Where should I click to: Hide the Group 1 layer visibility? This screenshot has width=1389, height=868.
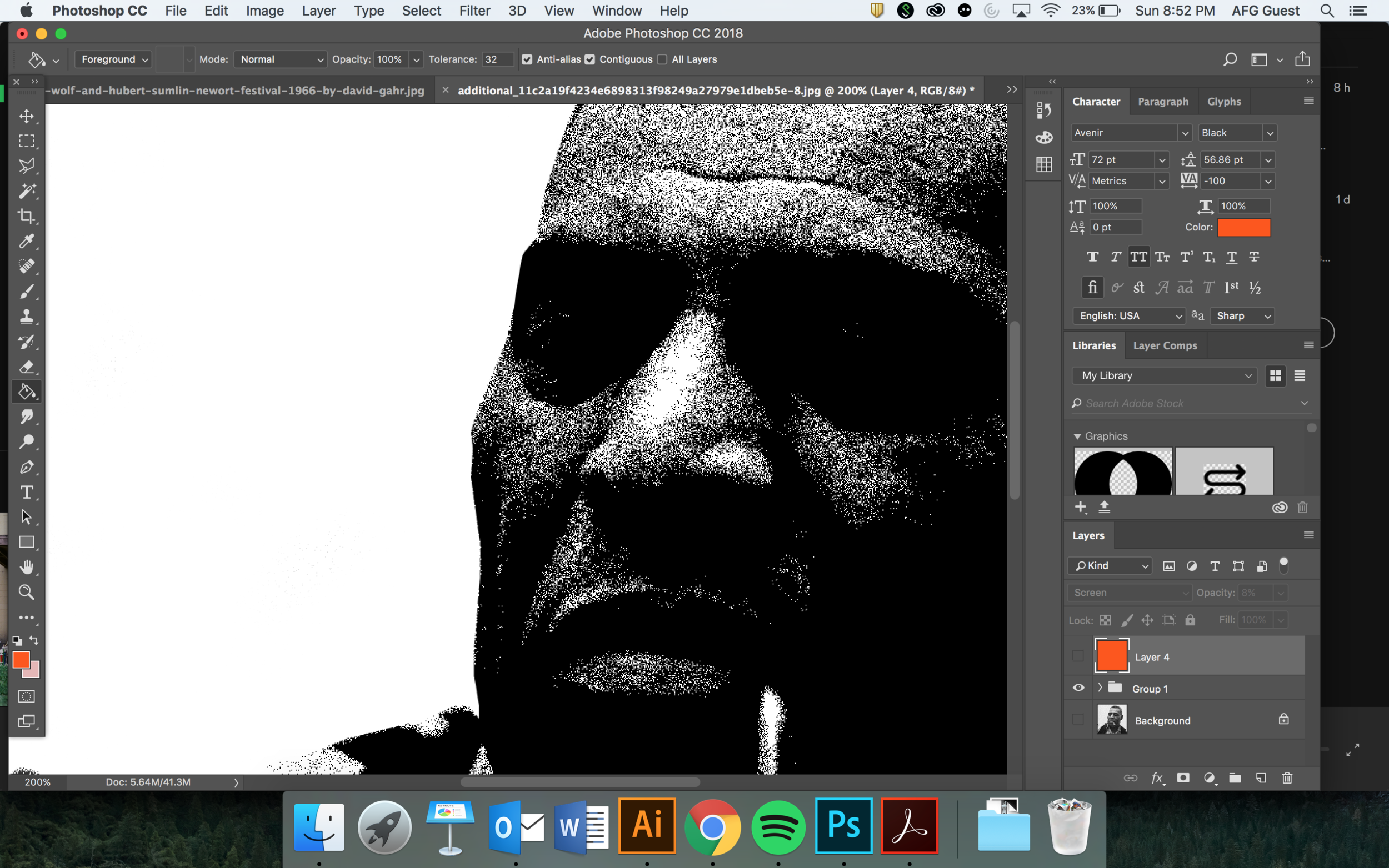tap(1078, 688)
